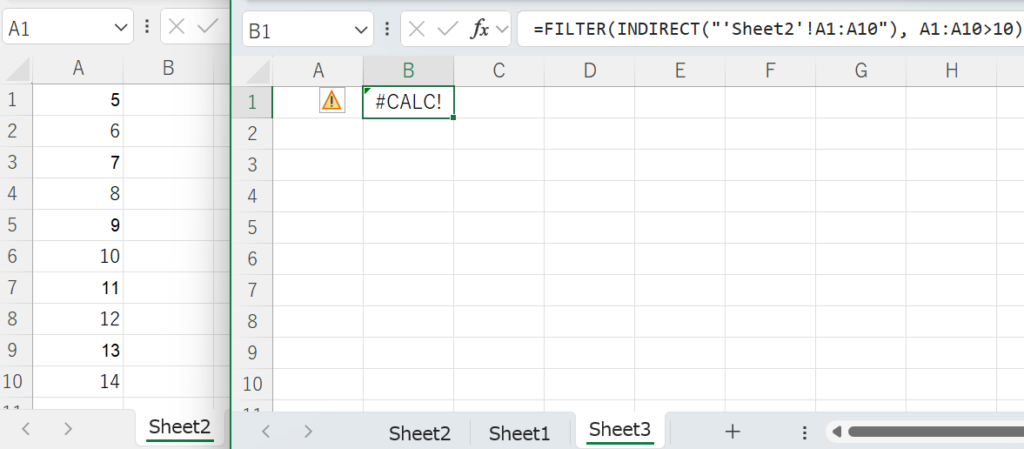1024x449 pixels.
Task: Click the fx Insert Function icon
Action: (x=480, y=29)
